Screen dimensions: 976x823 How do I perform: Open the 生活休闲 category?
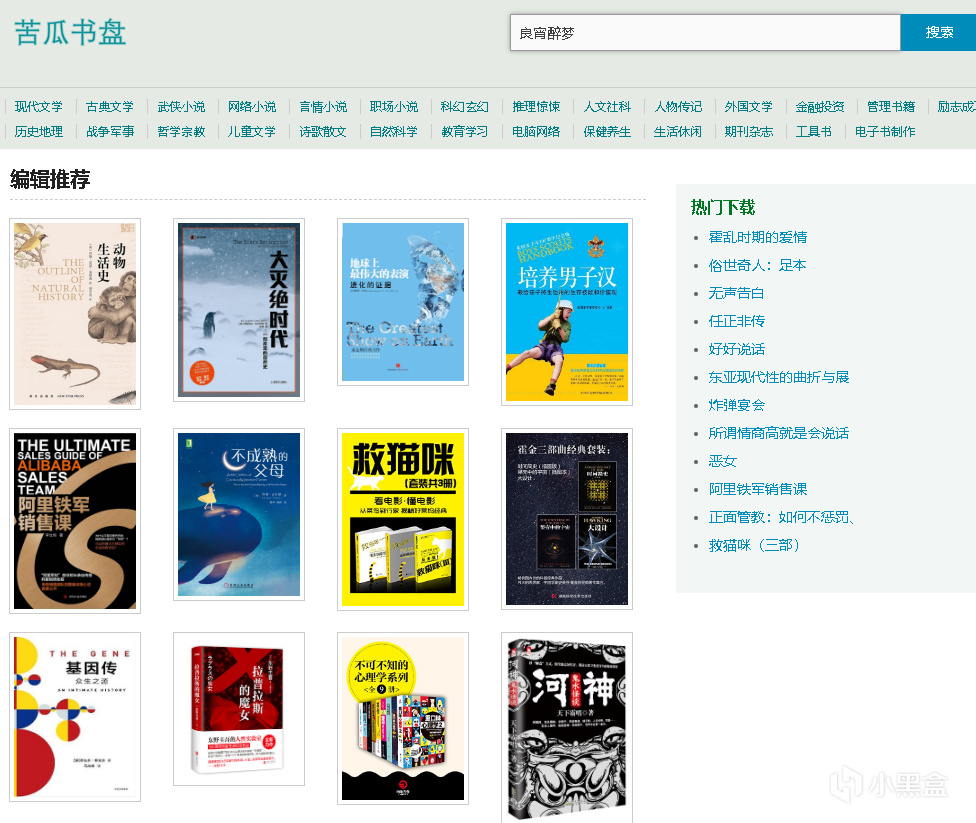(678, 131)
